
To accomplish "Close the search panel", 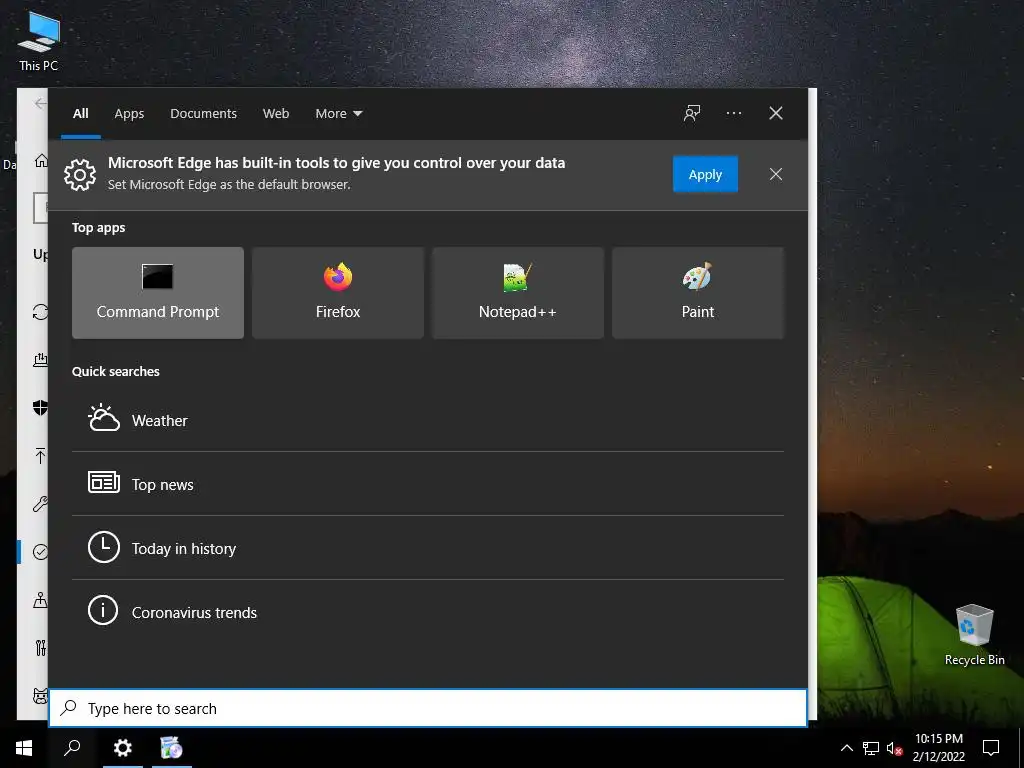I will pyautogui.click(x=775, y=113).
